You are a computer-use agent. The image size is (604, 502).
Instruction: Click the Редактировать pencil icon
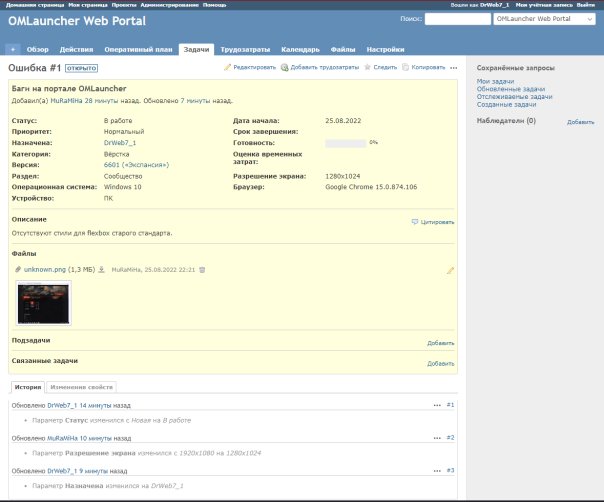pyautogui.click(x=228, y=67)
